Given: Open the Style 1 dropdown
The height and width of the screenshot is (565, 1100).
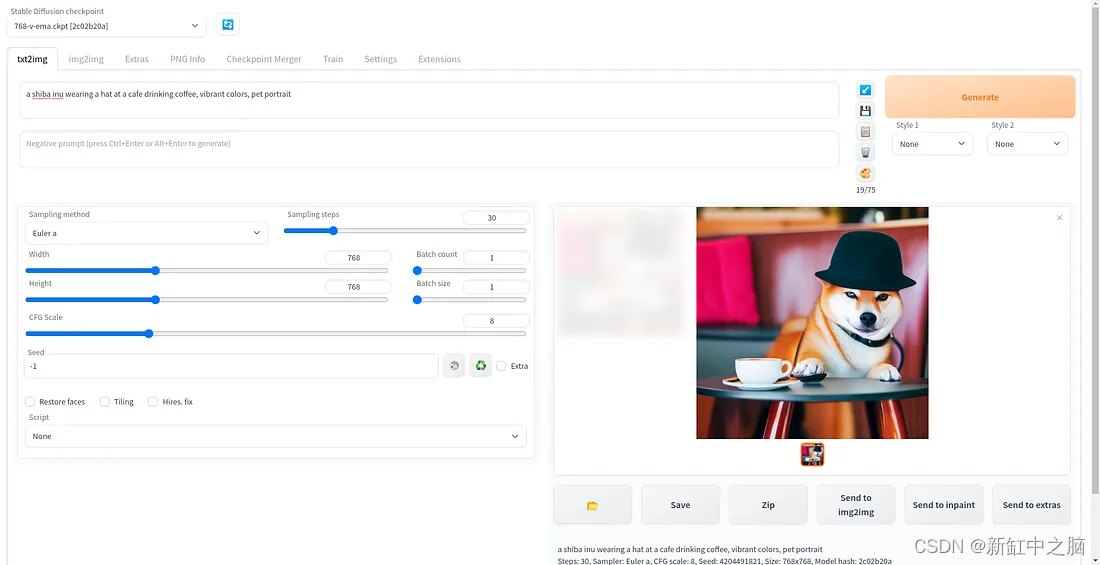Looking at the screenshot, I should click(x=932, y=144).
